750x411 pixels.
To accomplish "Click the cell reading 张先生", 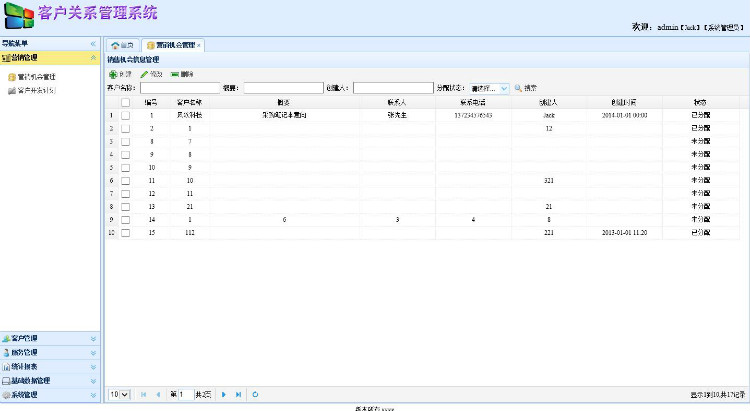I will point(397,115).
